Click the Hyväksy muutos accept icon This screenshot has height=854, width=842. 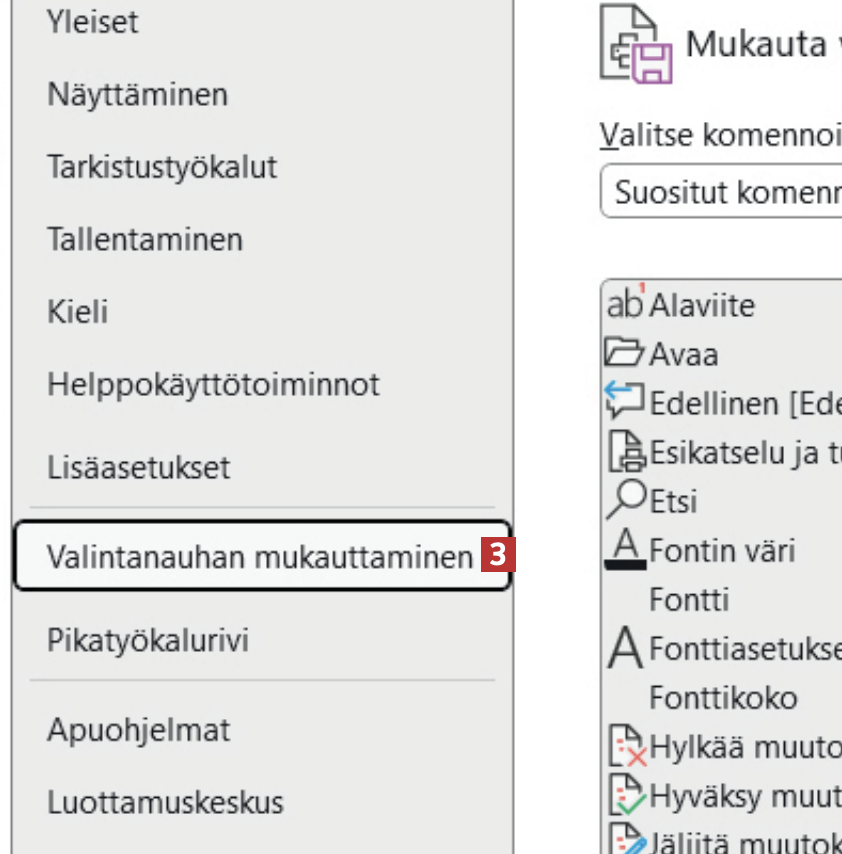pyautogui.click(x=626, y=795)
